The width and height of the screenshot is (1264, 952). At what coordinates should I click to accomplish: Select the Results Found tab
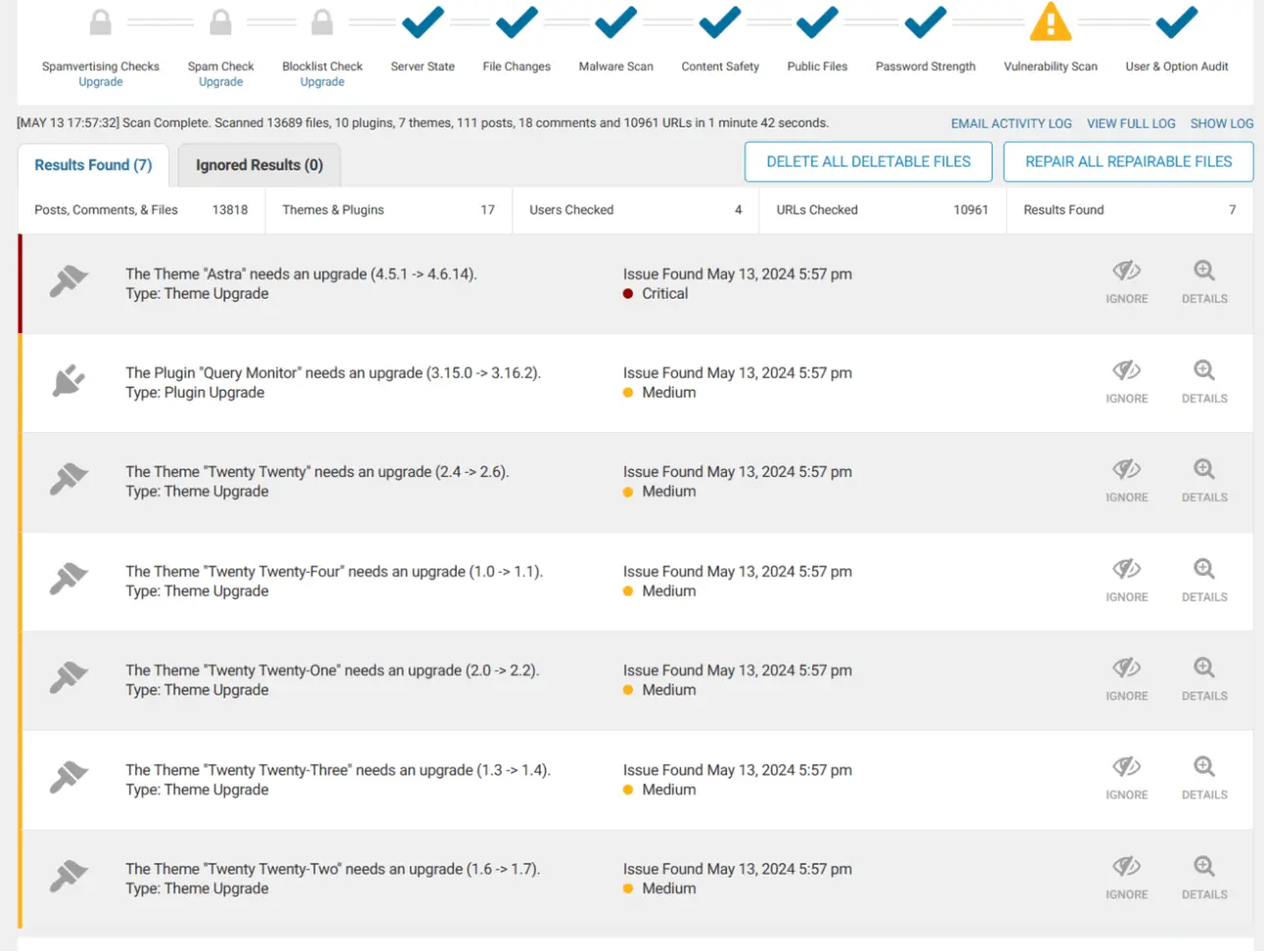[x=93, y=165]
